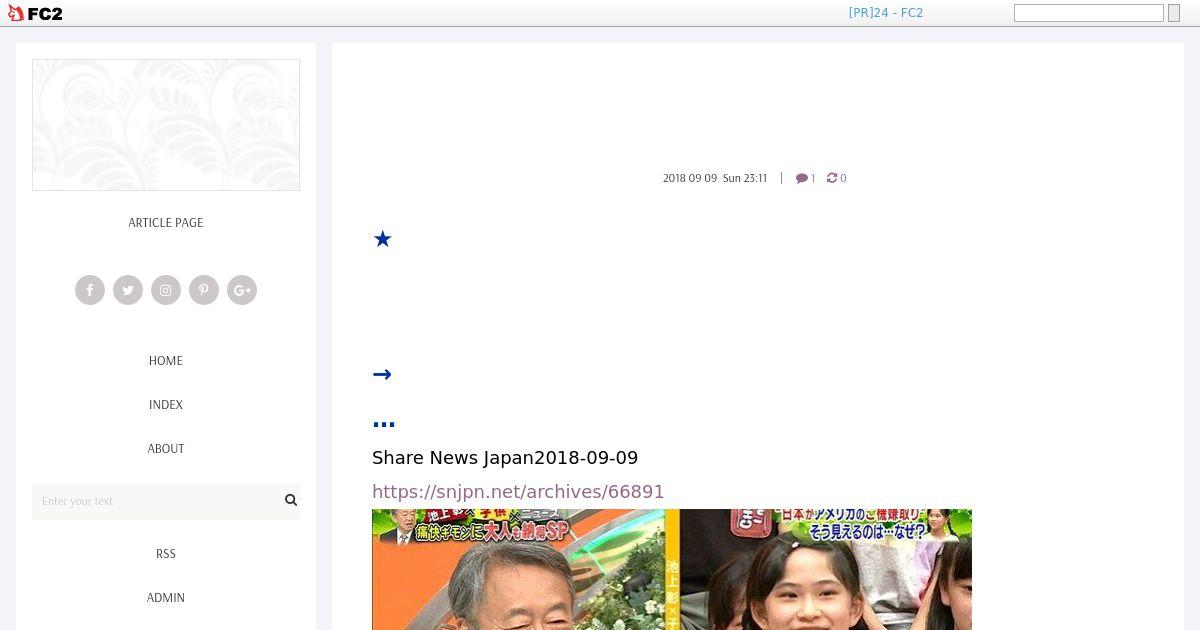Open the Twitter social icon
This screenshot has width=1200, height=630.
pos(128,290)
